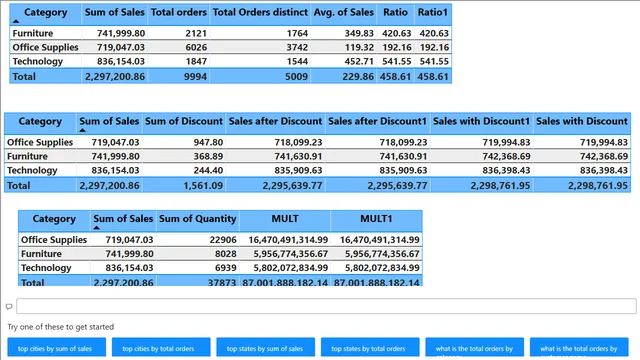Click the Sales with Discount1 column header
Screen dimensions: 640x360
click(482, 121)
